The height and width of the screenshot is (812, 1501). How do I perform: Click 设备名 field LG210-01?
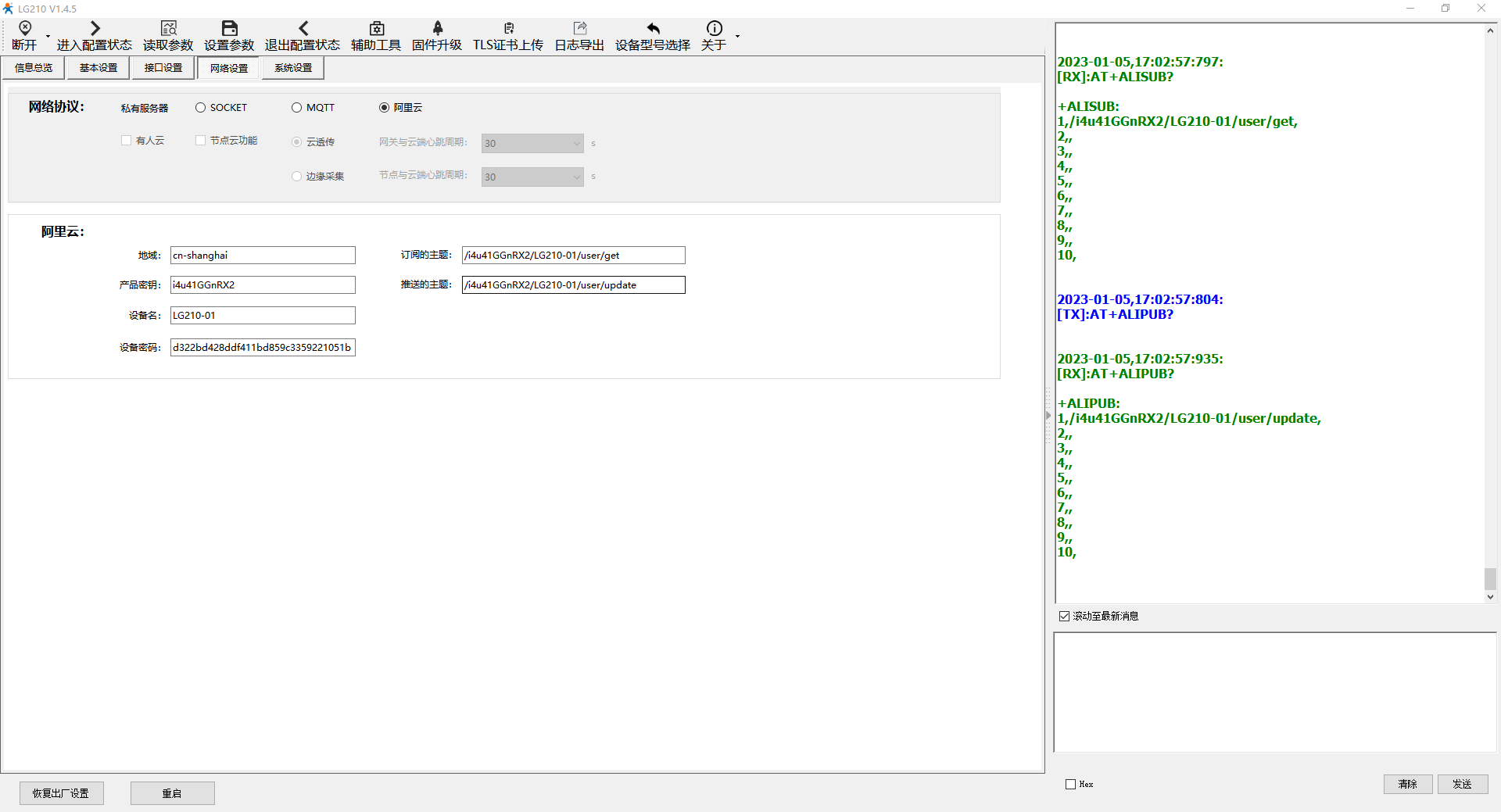point(263,316)
